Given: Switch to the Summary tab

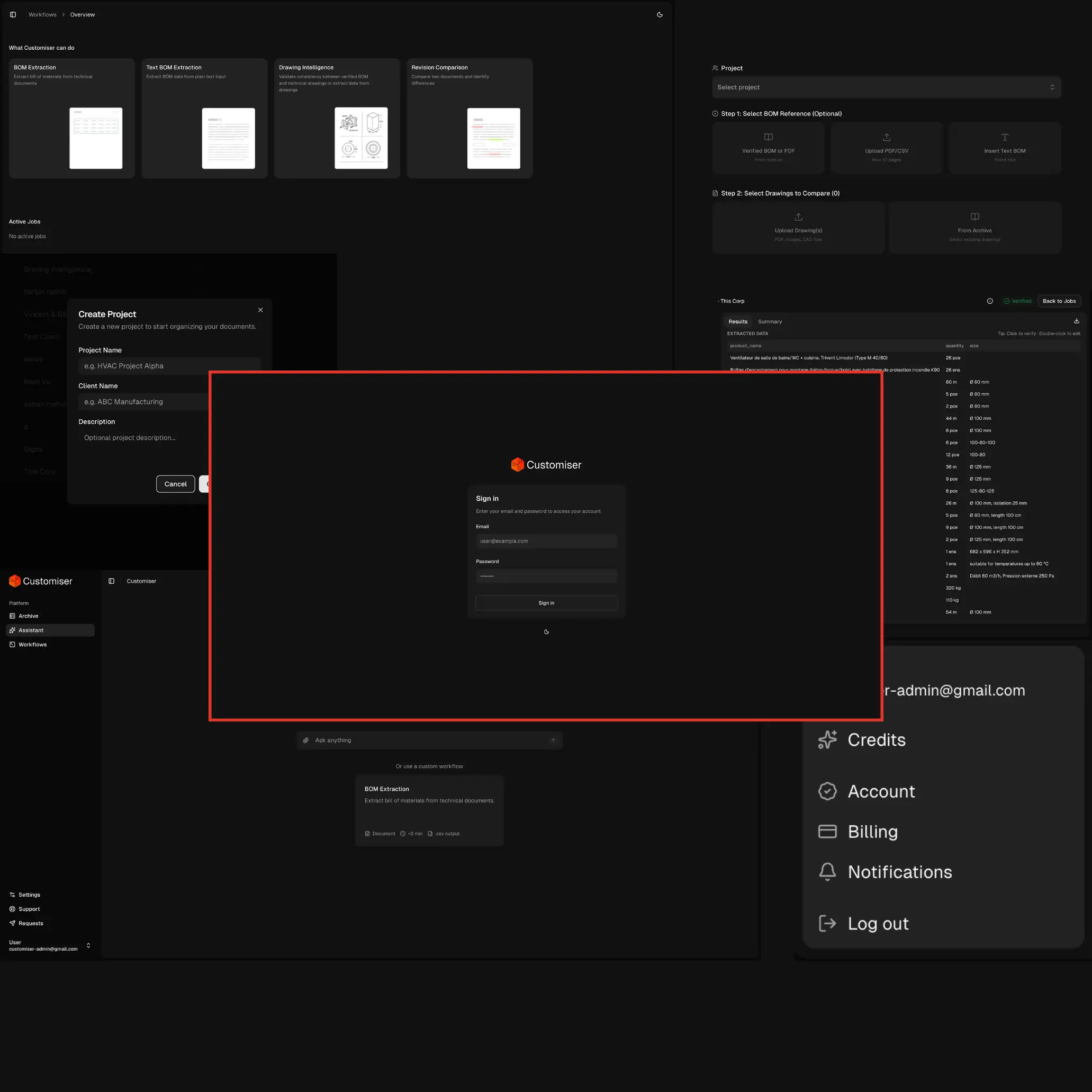Looking at the screenshot, I should coord(770,322).
